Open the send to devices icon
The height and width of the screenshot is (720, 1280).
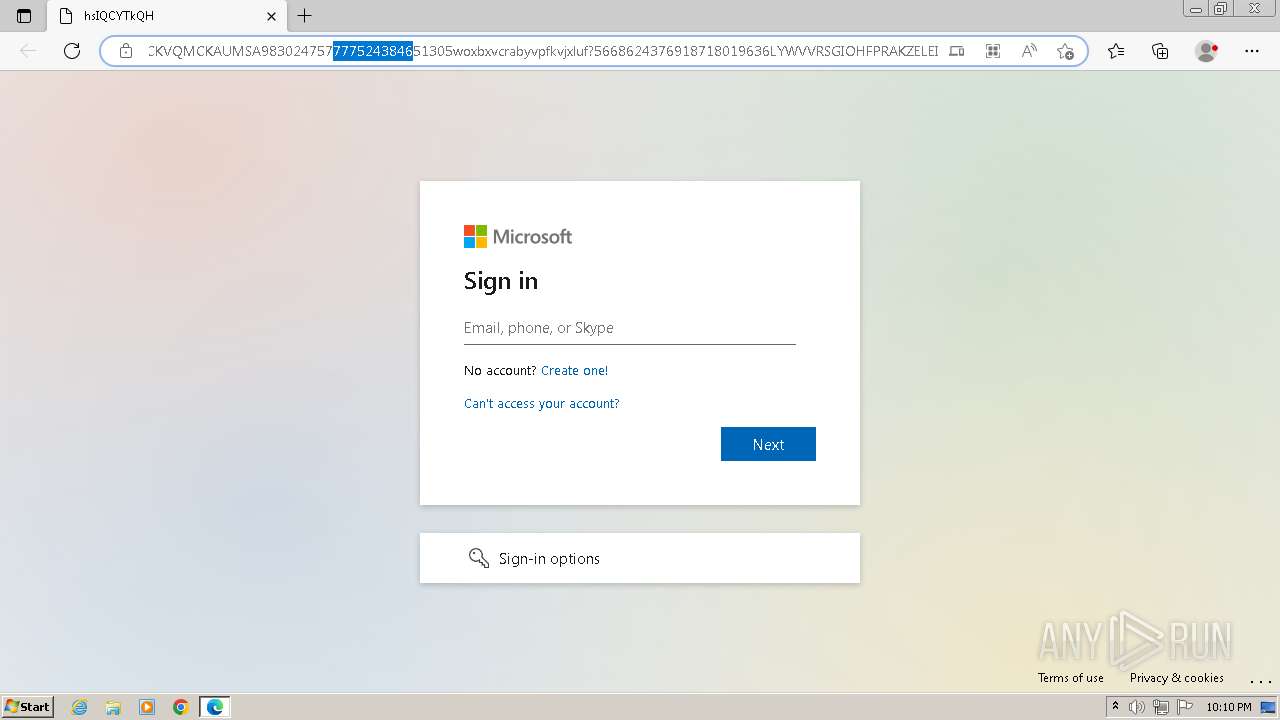tap(957, 51)
